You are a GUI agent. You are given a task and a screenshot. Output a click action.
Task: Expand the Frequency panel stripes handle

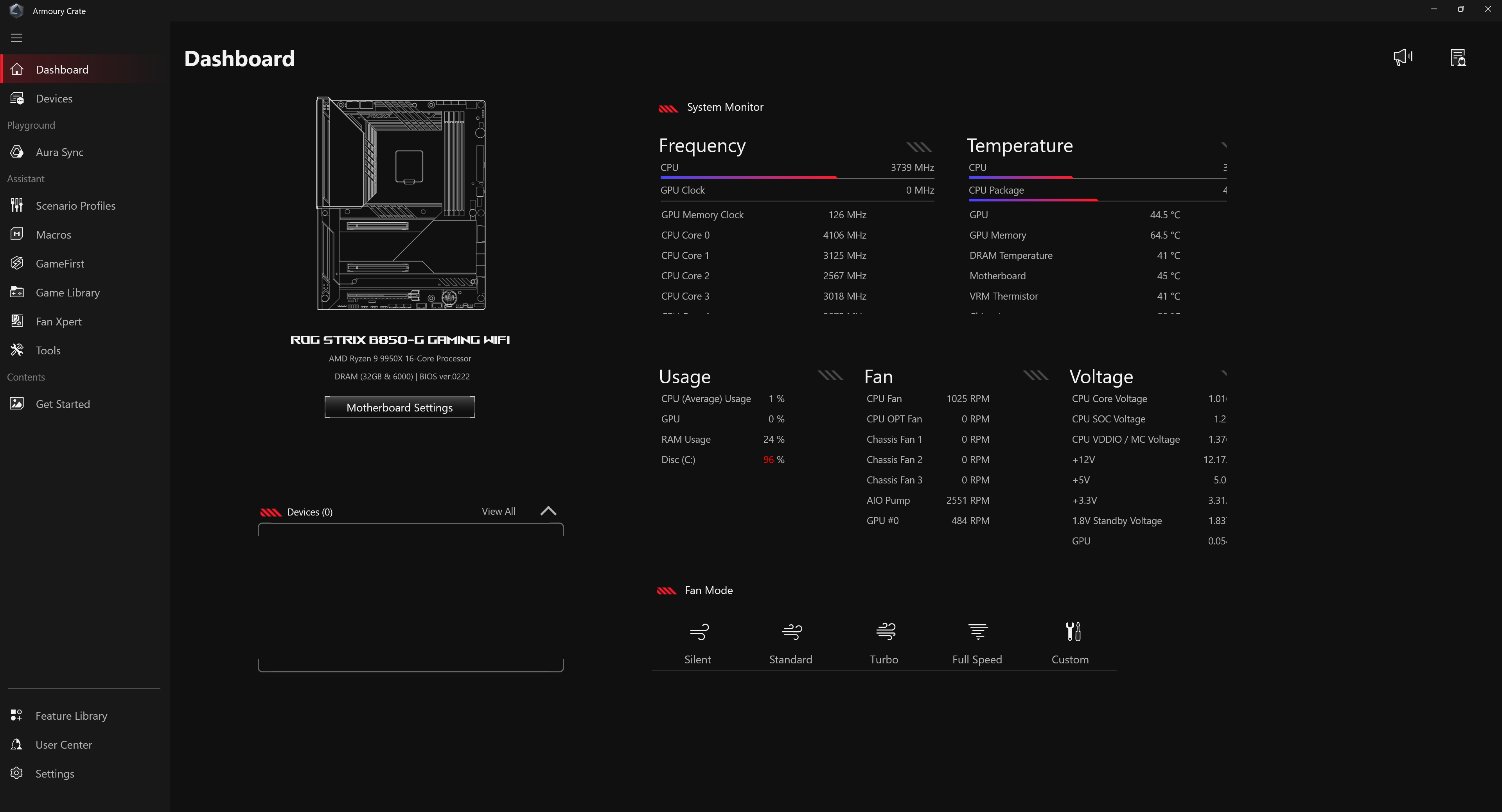[920, 147]
